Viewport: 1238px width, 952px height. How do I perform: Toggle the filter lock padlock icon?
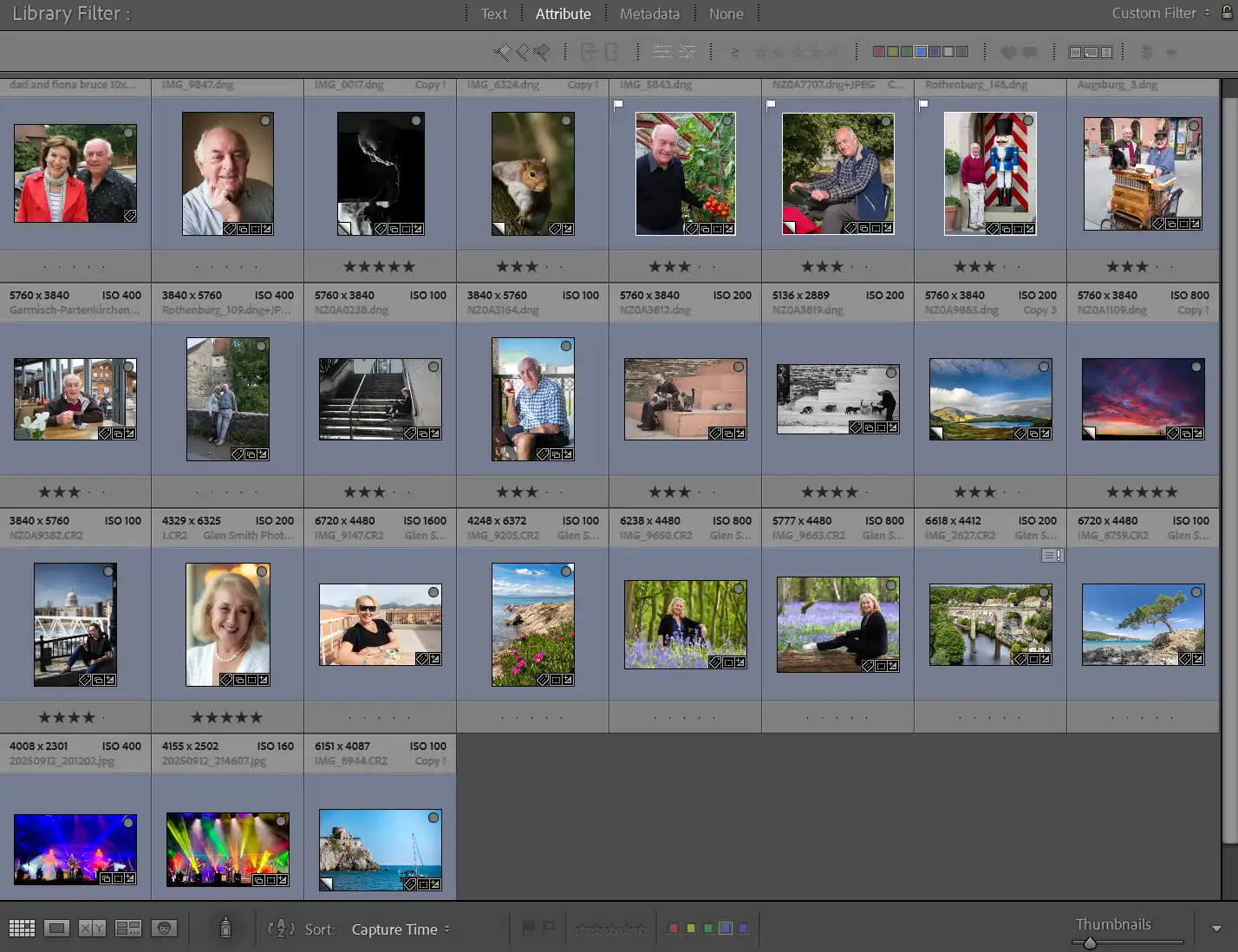pyautogui.click(x=1228, y=13)
